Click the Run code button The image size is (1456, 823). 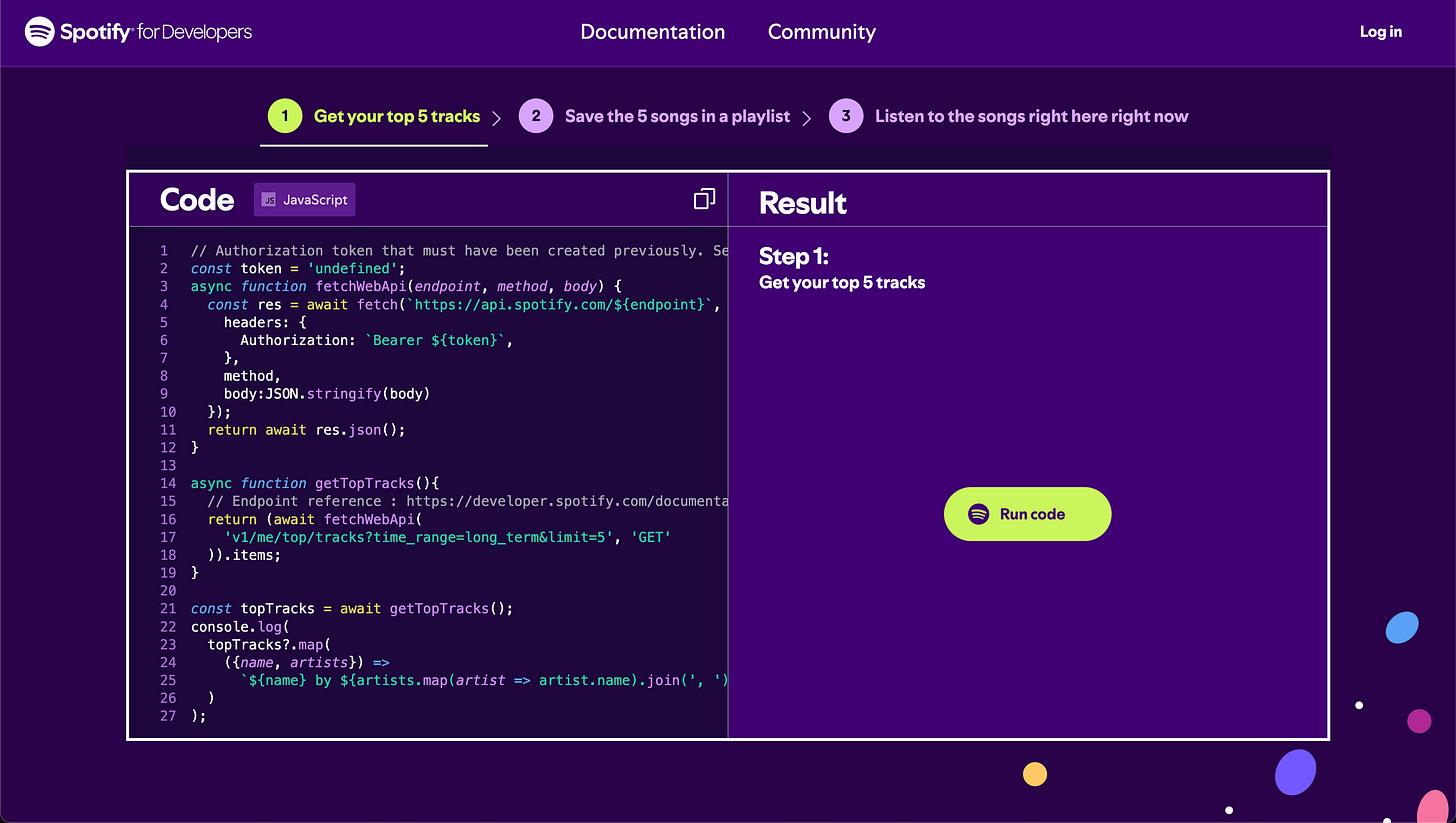point(1027,514)
